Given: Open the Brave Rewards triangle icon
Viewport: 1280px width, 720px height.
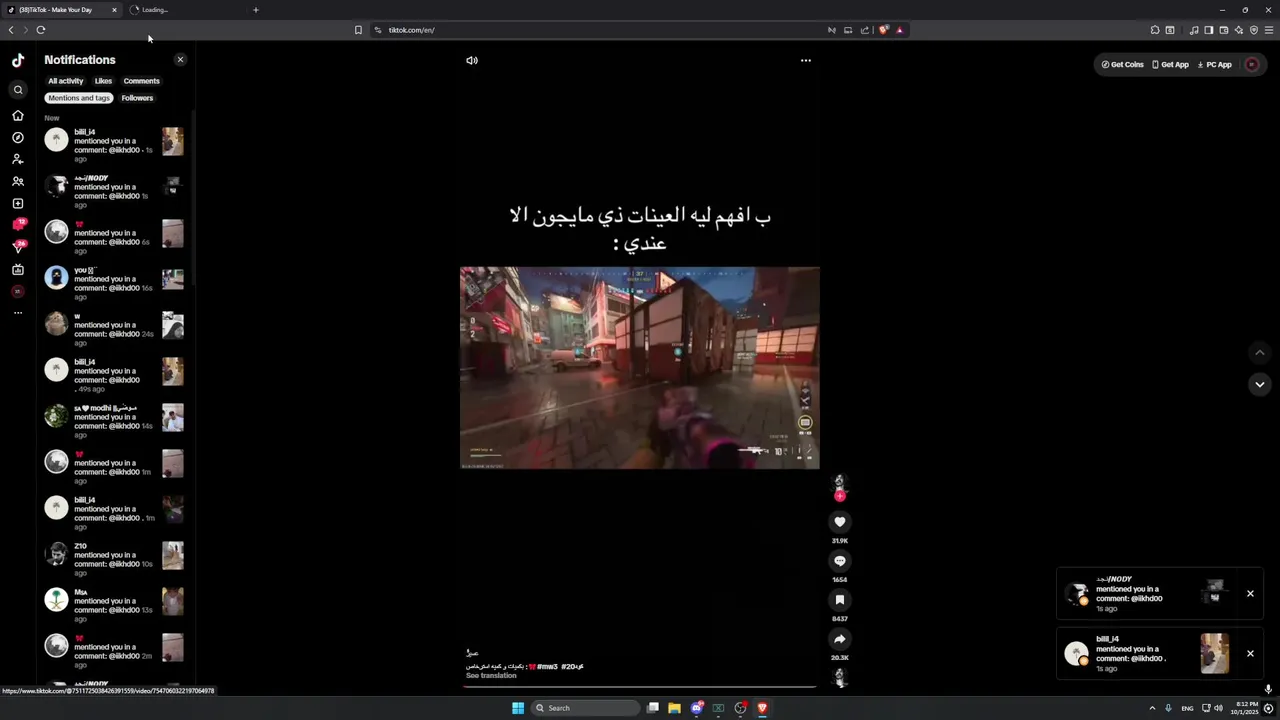Looking at the screenshot, I should click(x=899, y=30).
